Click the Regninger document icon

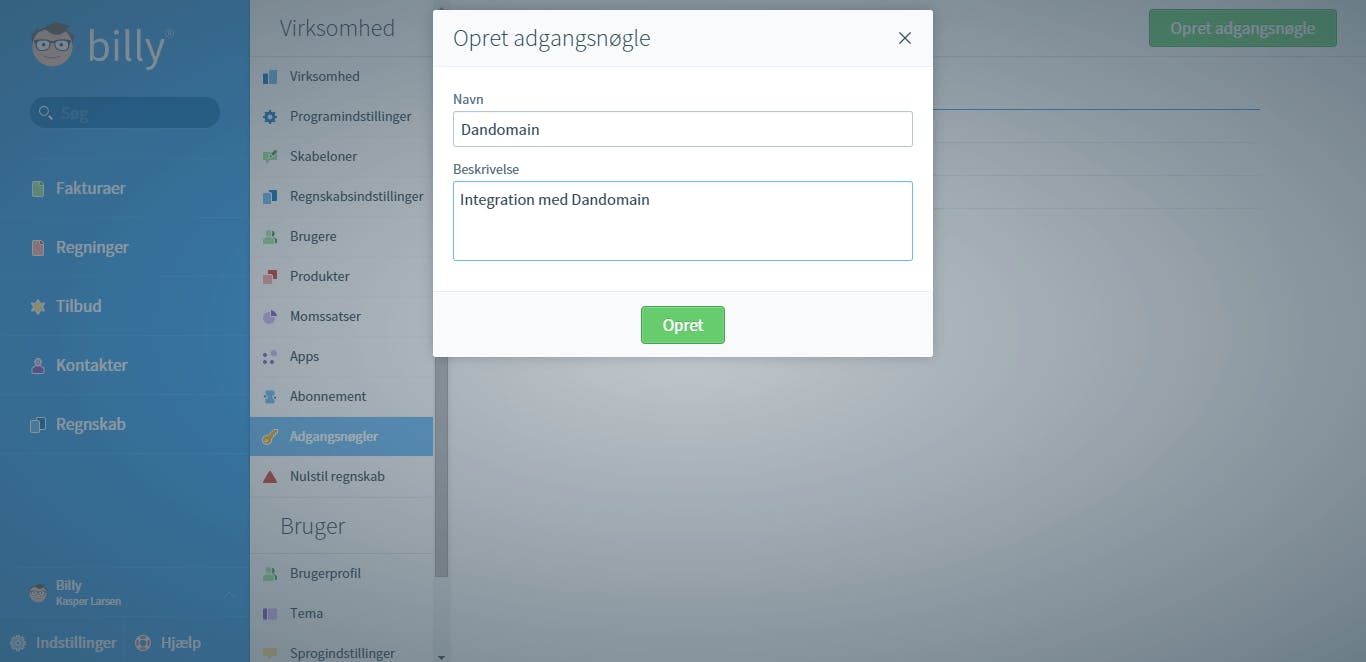point(38,247)
